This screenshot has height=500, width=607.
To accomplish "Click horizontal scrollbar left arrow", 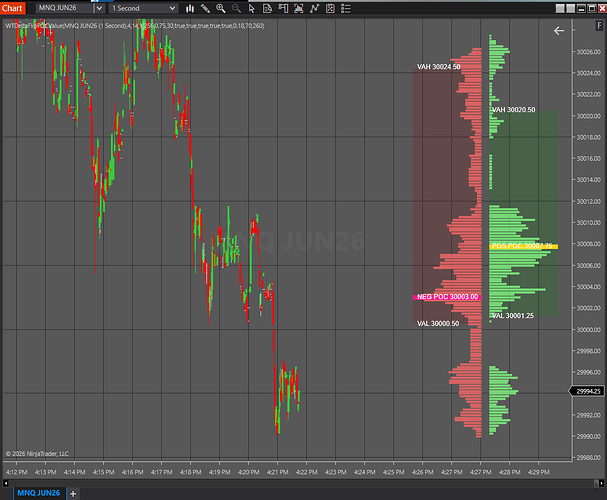I will tap(5, 483).
